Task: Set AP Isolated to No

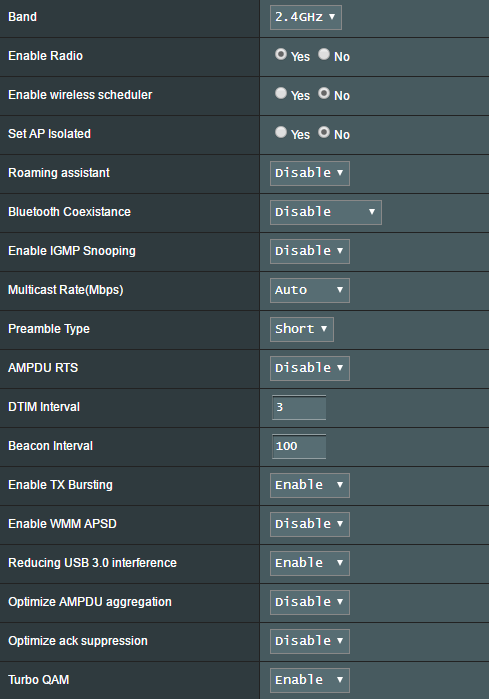Action: point(324,132)
